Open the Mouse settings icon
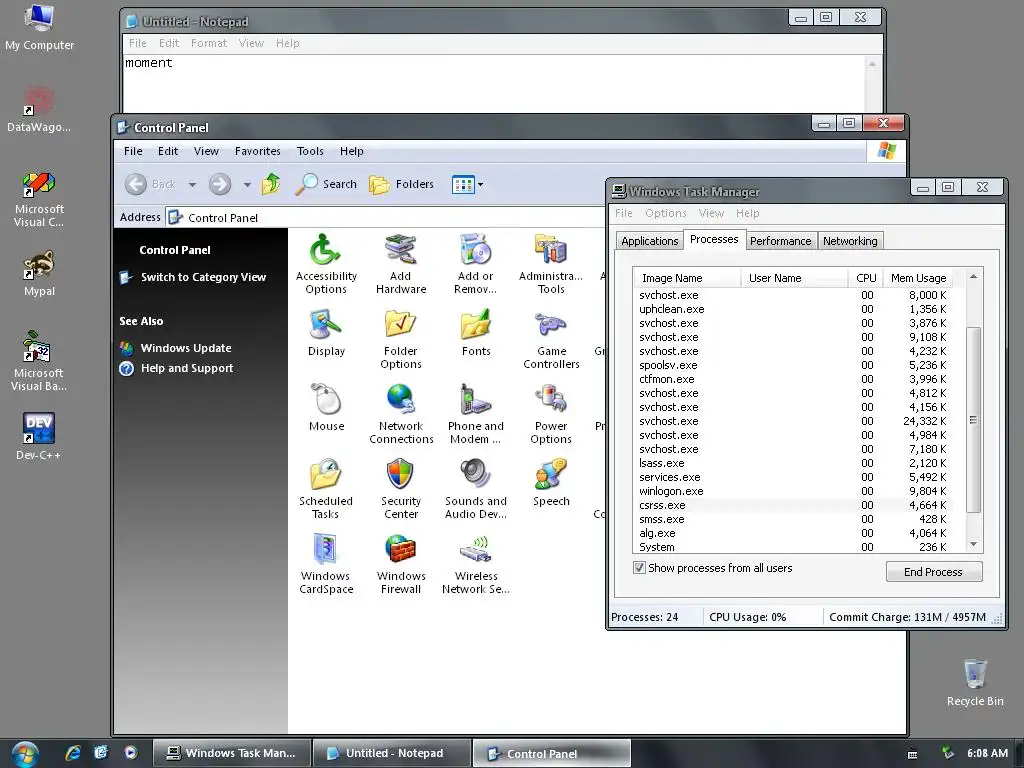 (x=326, y=408)
